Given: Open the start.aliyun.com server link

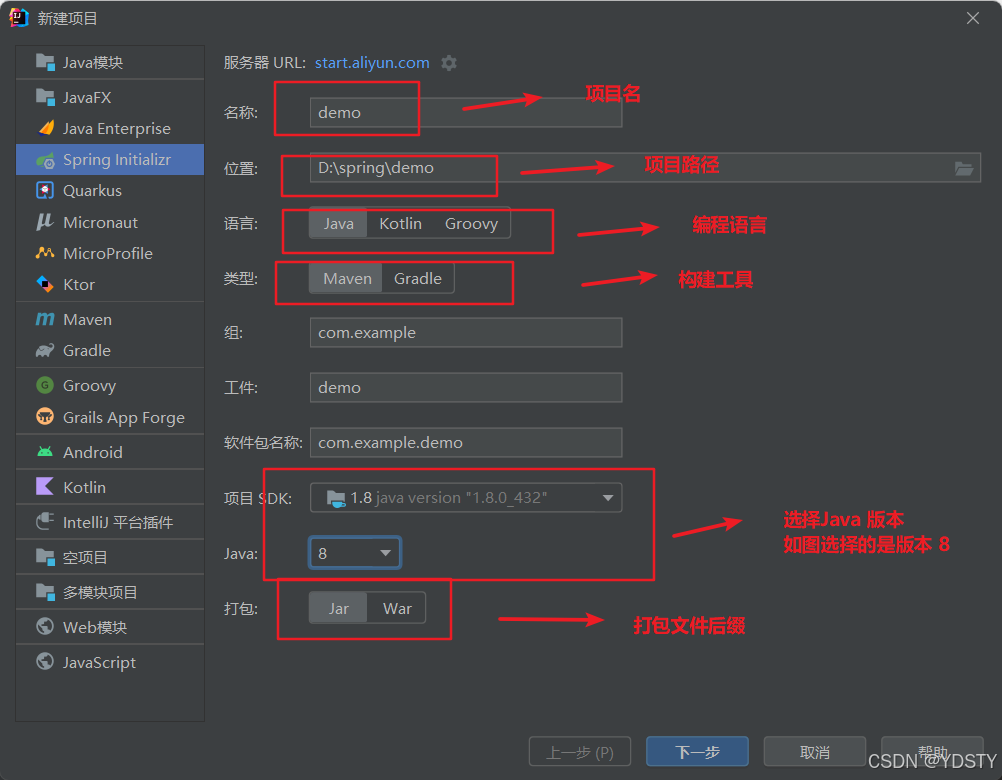Looking at the screenshot, I should coord(371,62).
